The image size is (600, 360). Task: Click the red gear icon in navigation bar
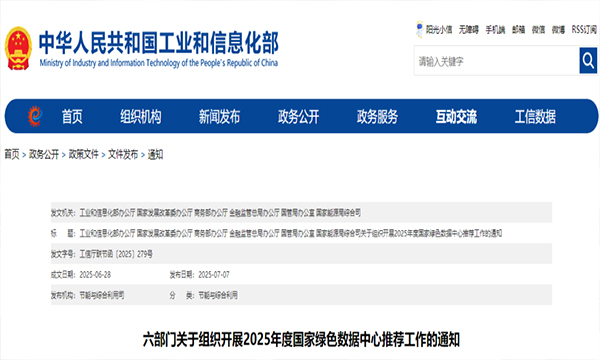point(34,116)
